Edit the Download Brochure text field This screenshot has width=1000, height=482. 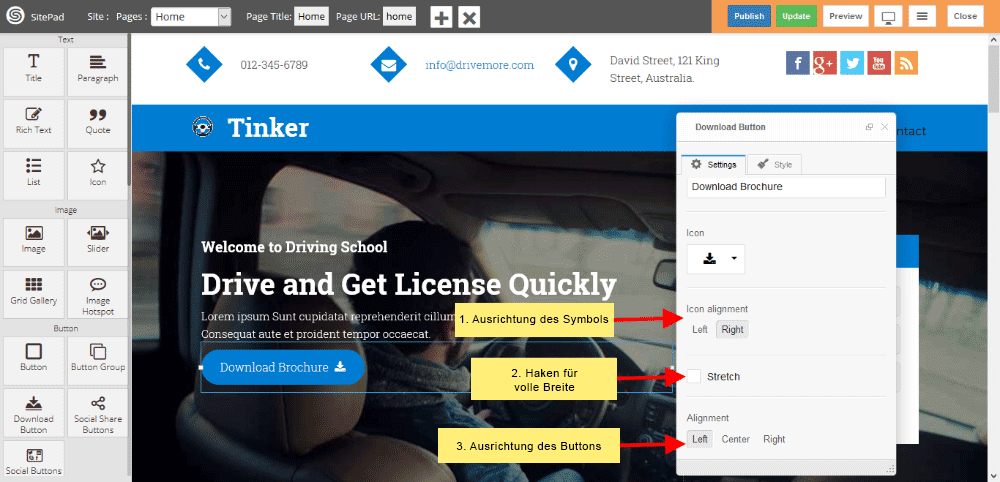point(786,187)
